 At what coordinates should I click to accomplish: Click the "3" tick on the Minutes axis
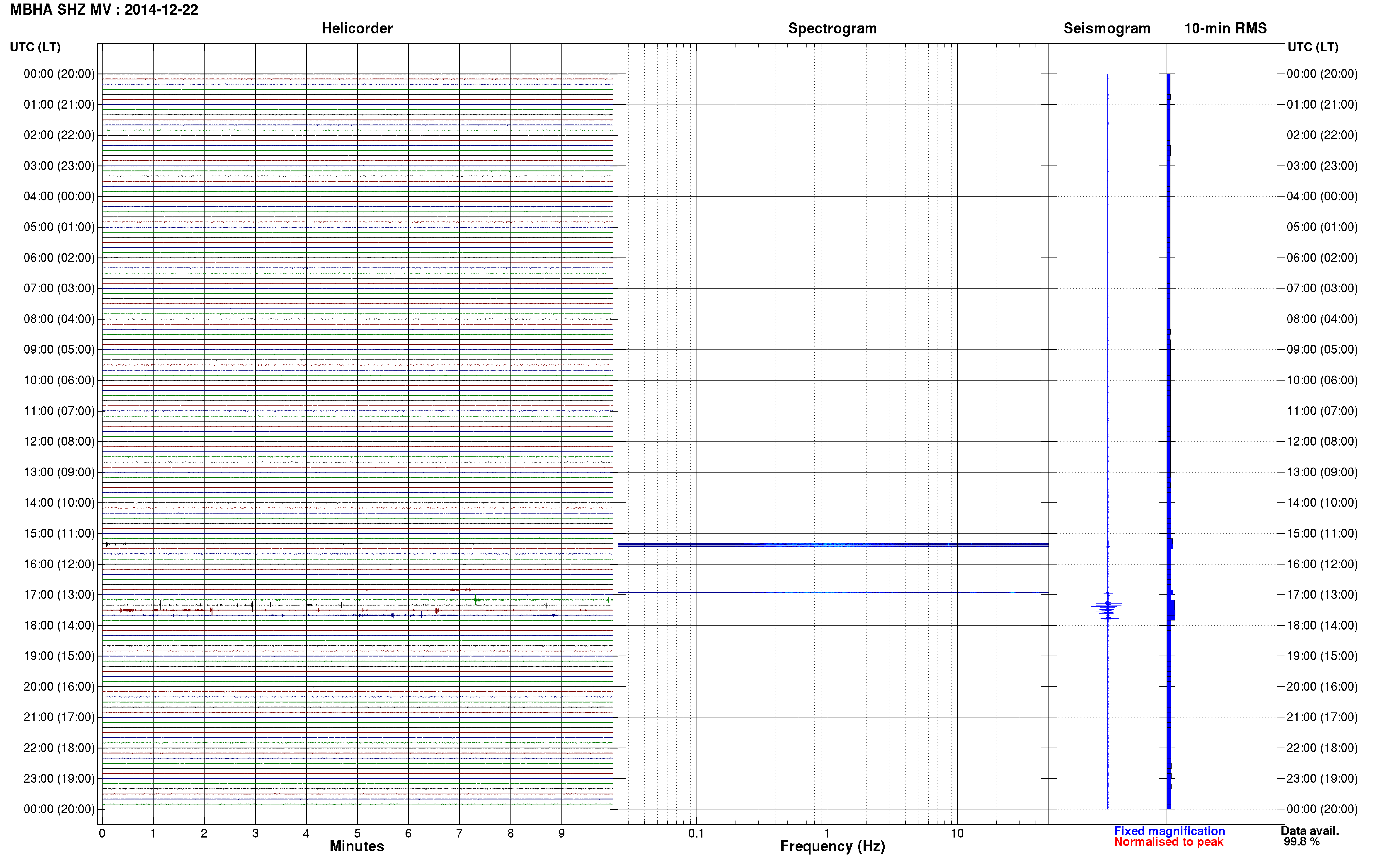coord(255,833)
